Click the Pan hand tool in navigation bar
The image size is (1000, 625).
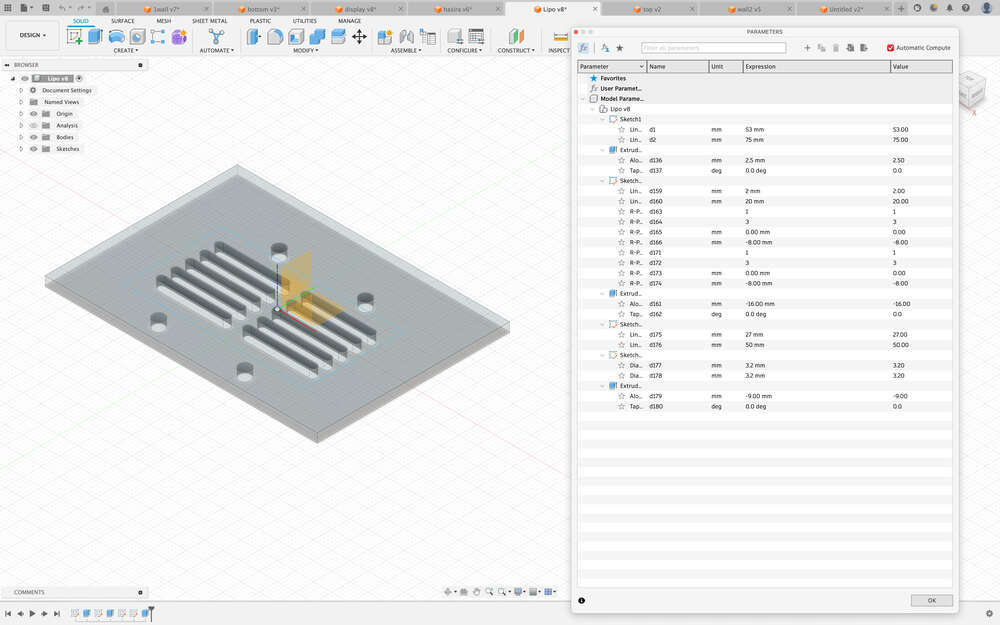point(476,592)
